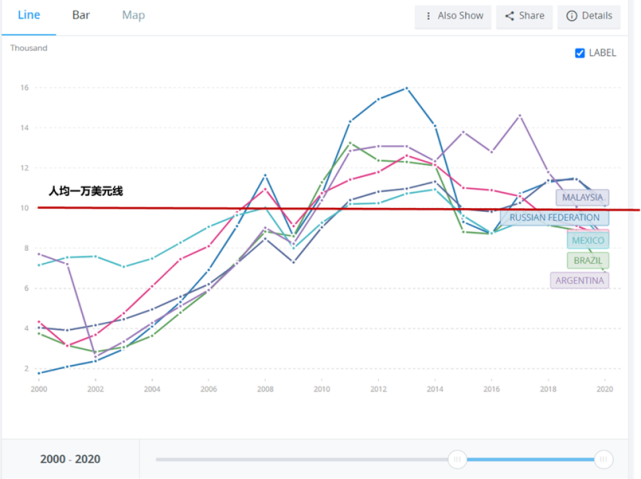641x479 pixels.
Task: Click the grey track of year range slider
Action: 300,459
